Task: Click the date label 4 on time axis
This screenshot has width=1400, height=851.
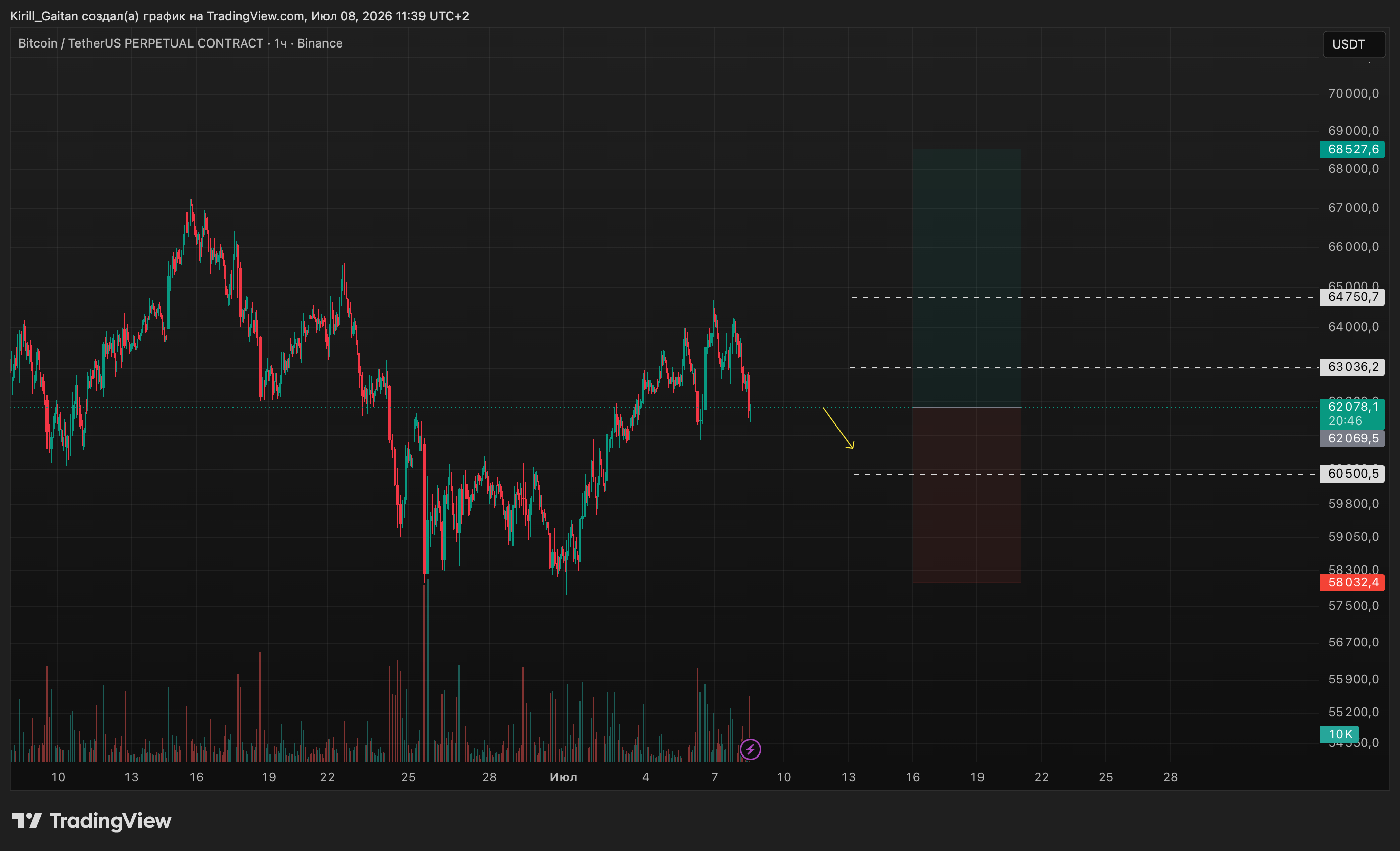Action: click(x=645, y=777)
